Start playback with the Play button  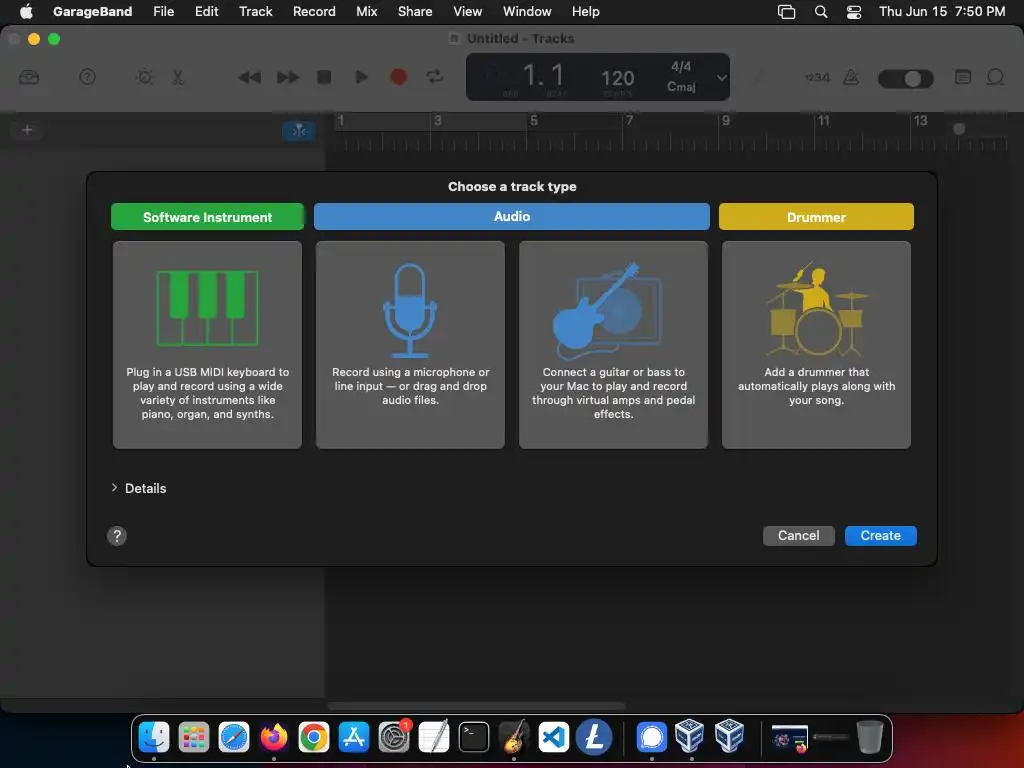point(361,77)
